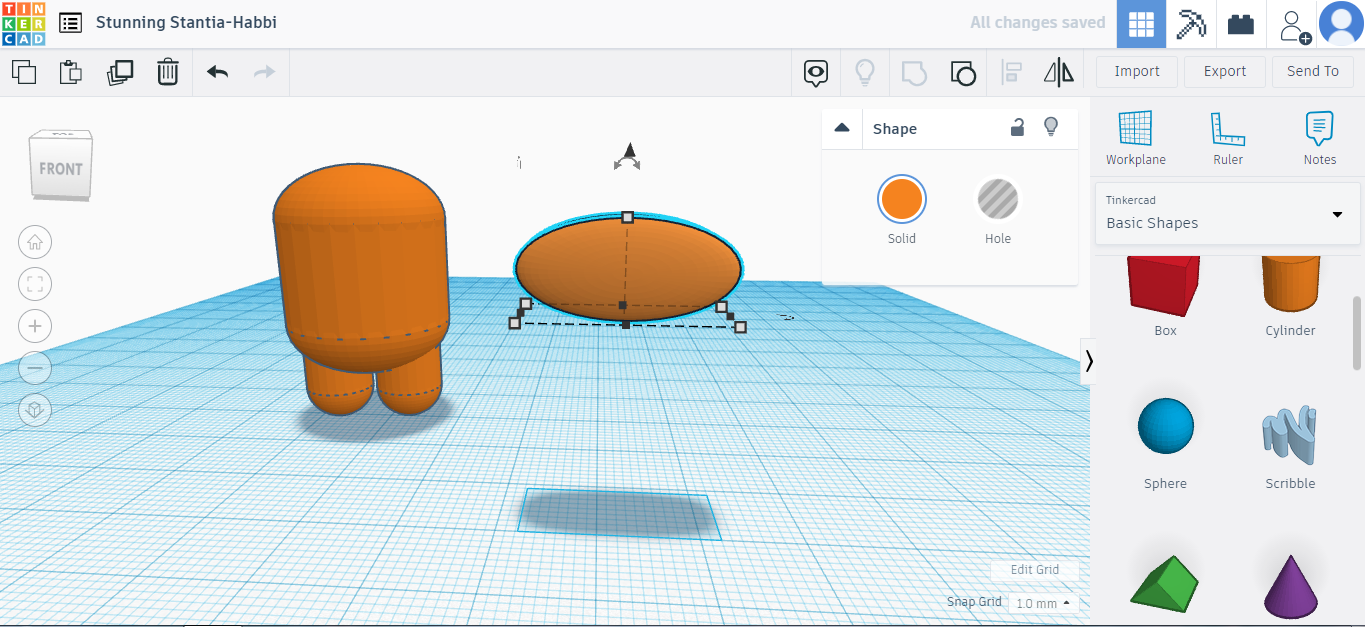Image resolution: width=1365 pixels, height=627 pixels.
Task: Click the Group shapes icon
Action: pyautogui.click(x=914, y=72)
